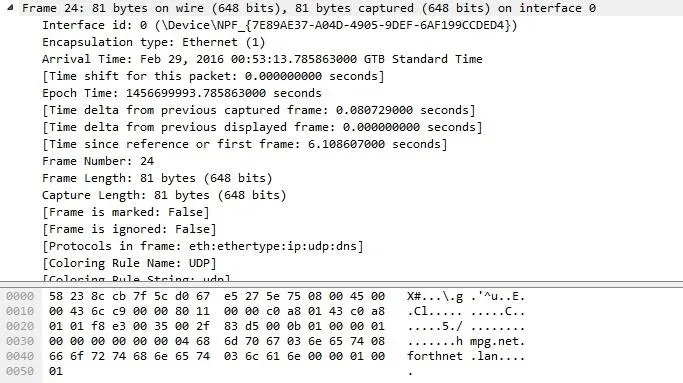Image resolution: width=683 pixels, height=383 pixels.
Task: Select Time delta from previous captured frame
Action: pos(259,110)
